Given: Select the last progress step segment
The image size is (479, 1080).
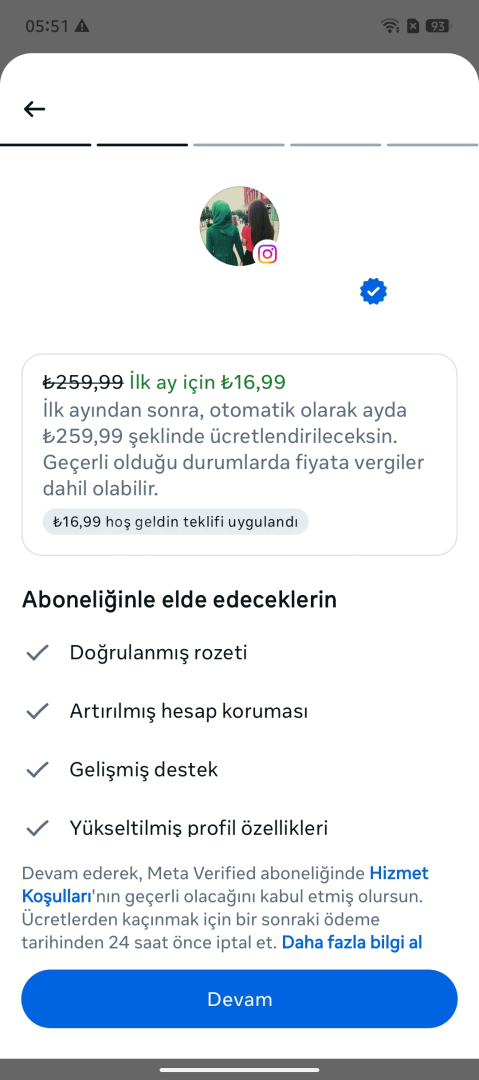Looking at the screenshot, I should tap(433, 145).
